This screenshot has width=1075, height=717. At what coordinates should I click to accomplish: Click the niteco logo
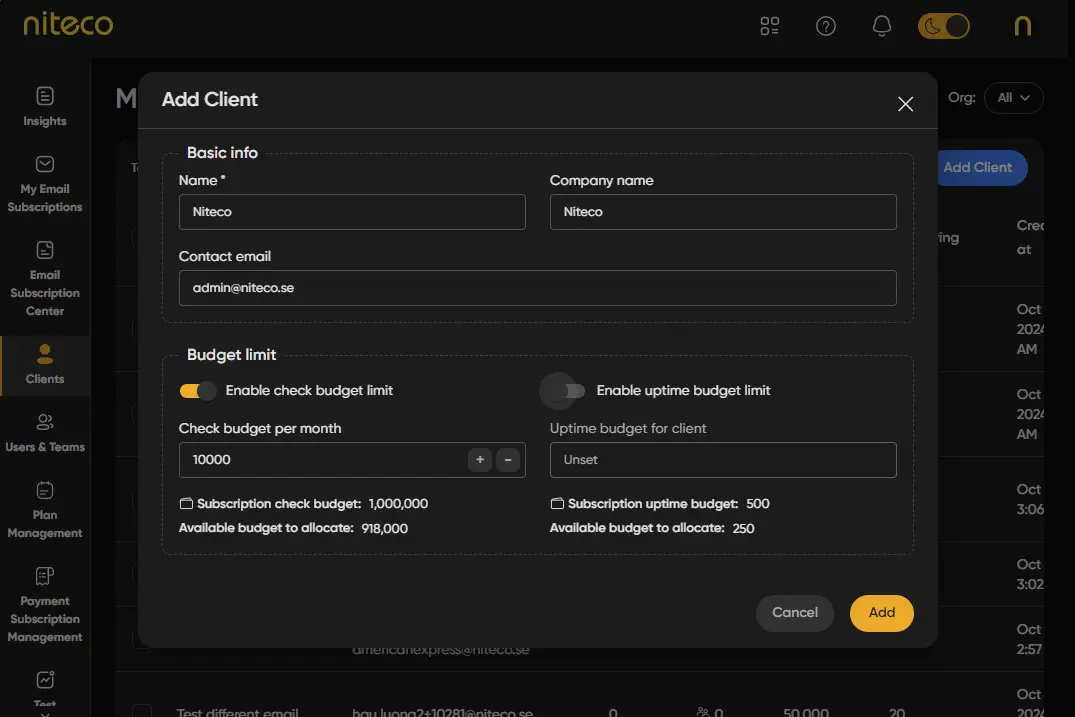(68, 24)
